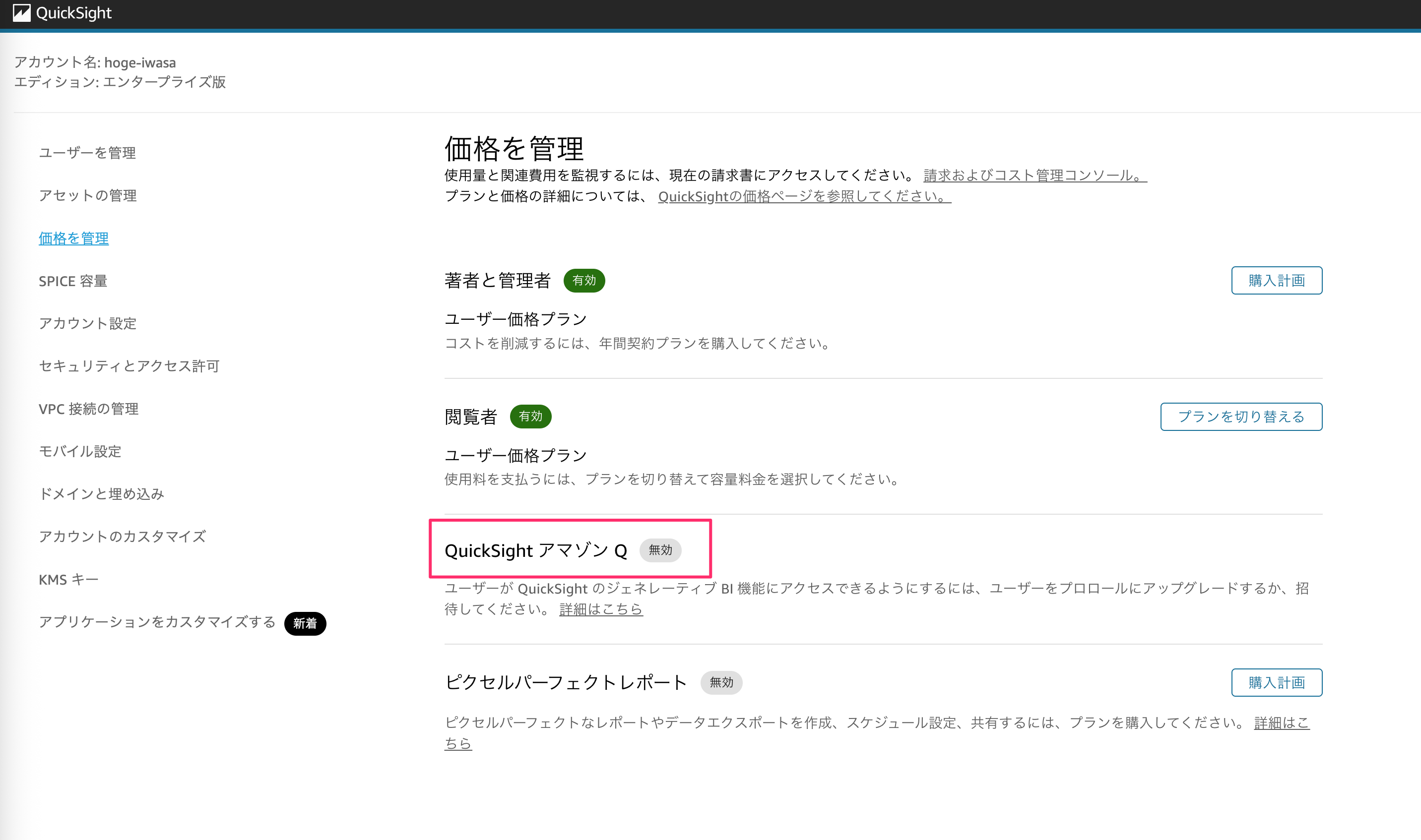Click 無効 badge next to QuickSight アマゾン Q

tap(660, 549)
